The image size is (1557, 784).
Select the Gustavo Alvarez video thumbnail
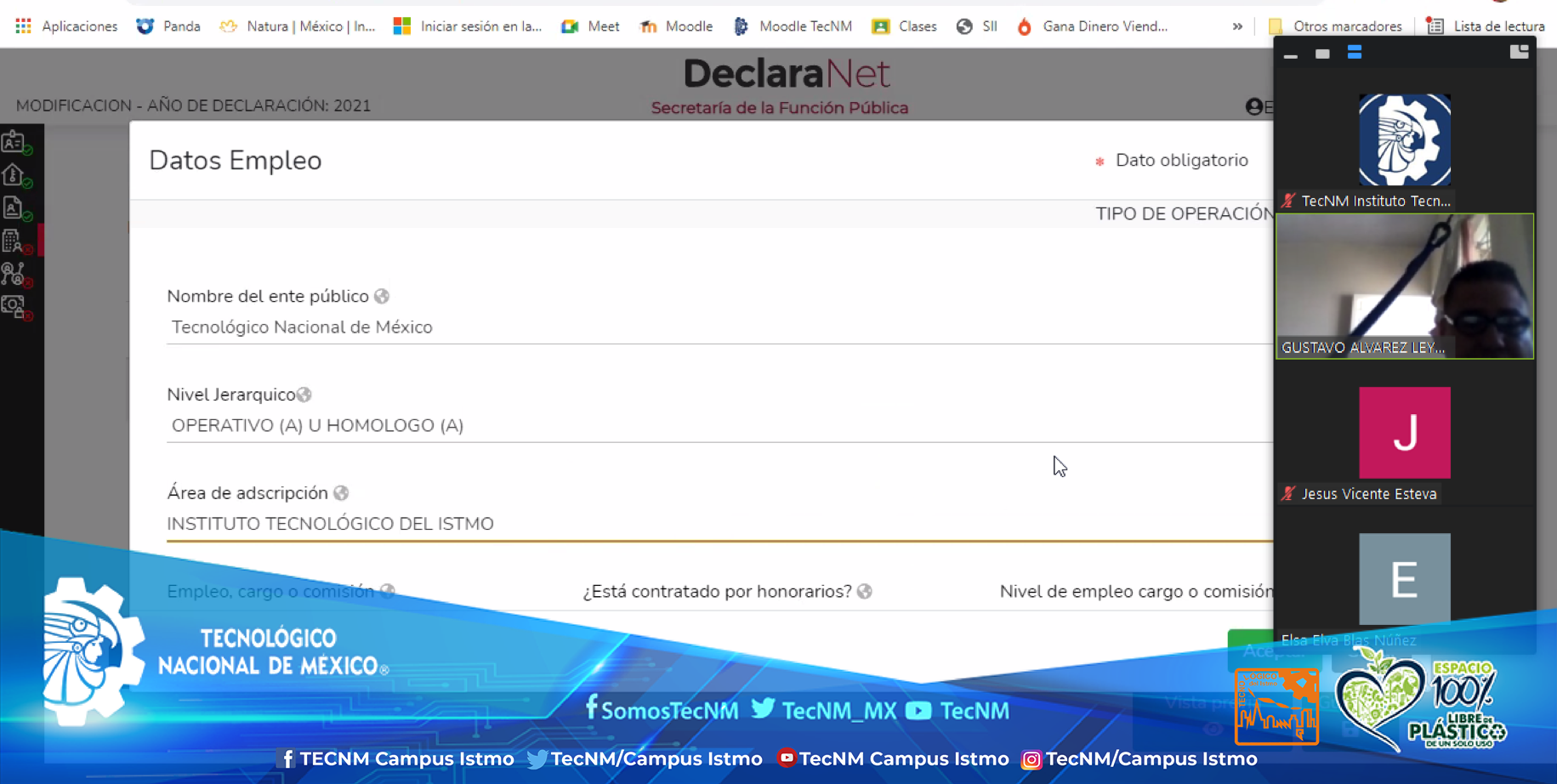pyautogui.click(x=1405, y=286)
